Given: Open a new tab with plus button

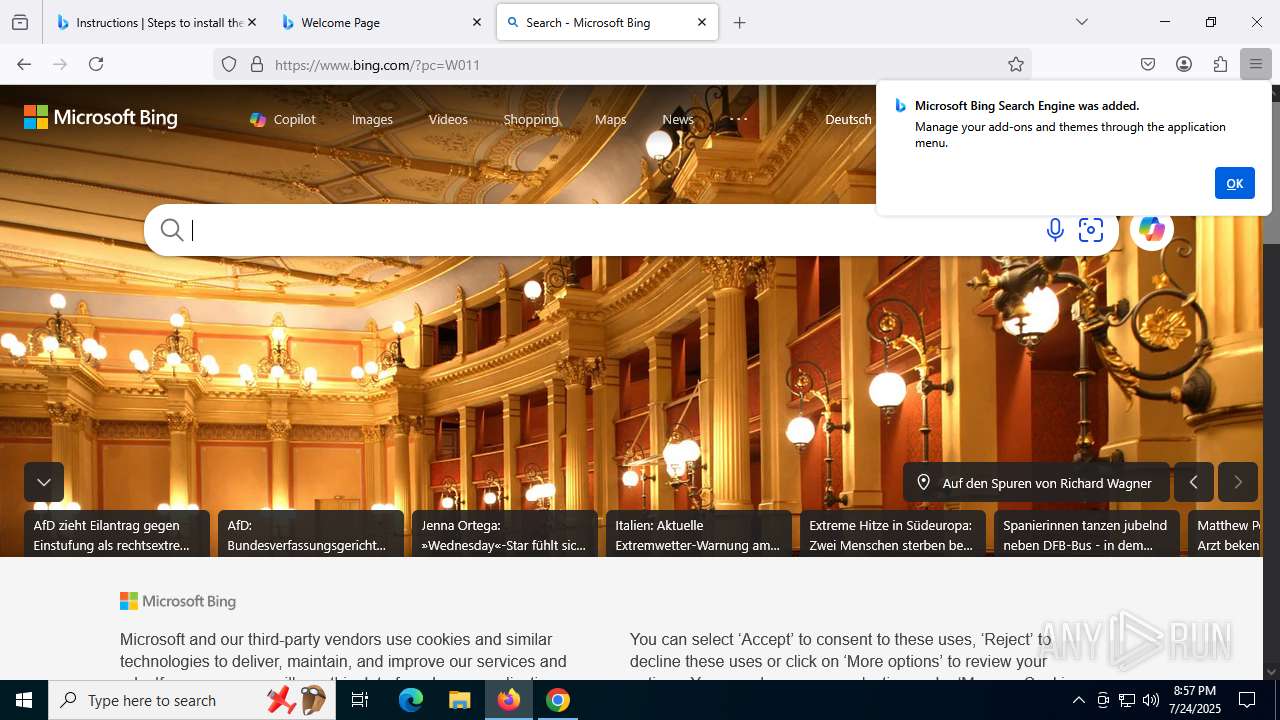Looking at the screenshot, I should (x=740, y=22).
